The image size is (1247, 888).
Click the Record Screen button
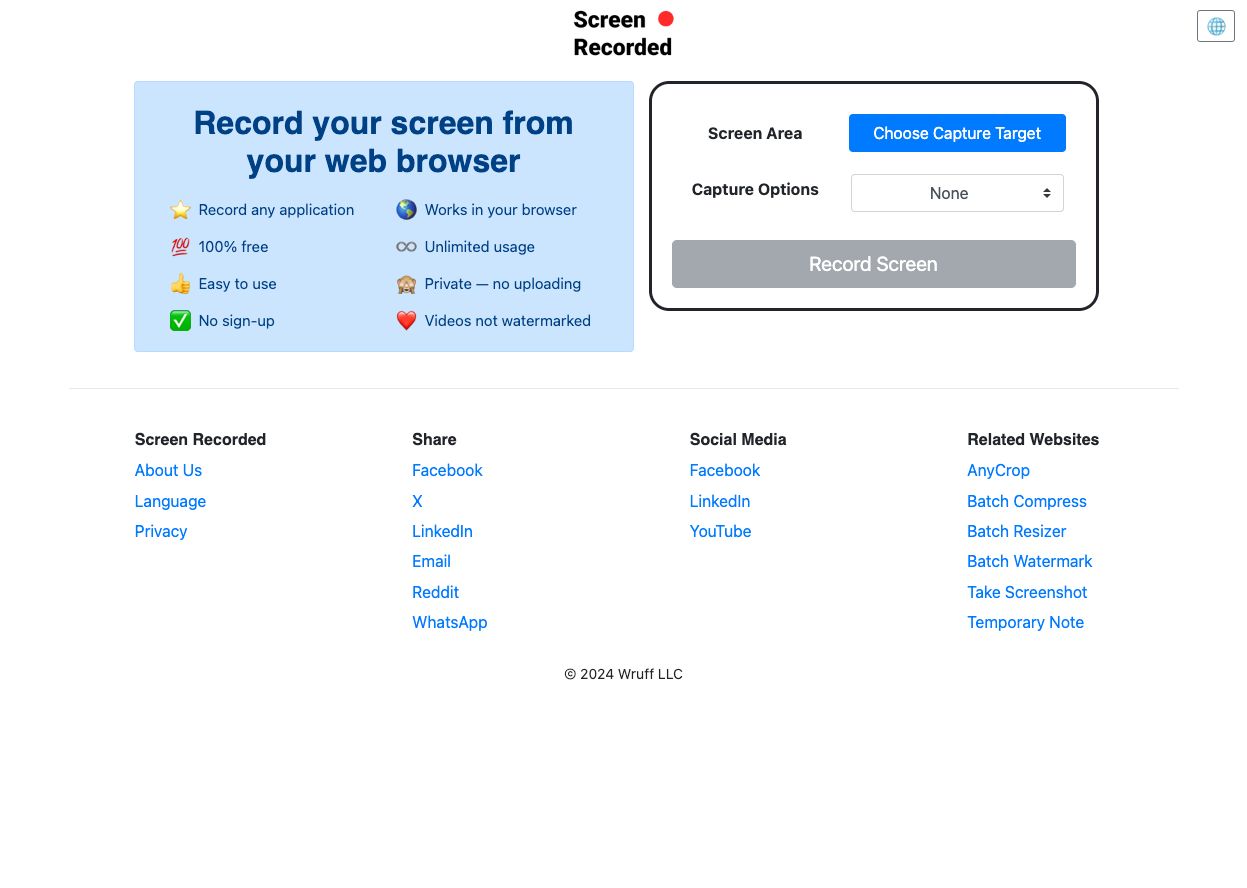point(873,264)
